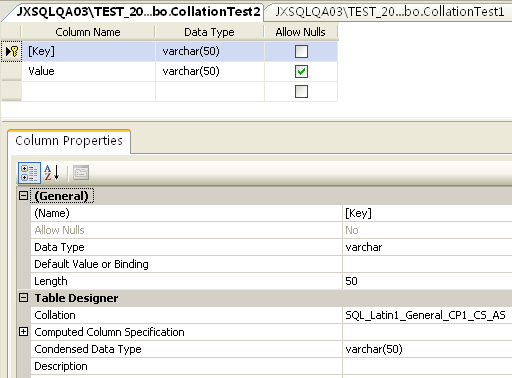The image size is (512, 378).
Task: Click varchar(50) data type for Value row
Action: click(x=210, y=71)
